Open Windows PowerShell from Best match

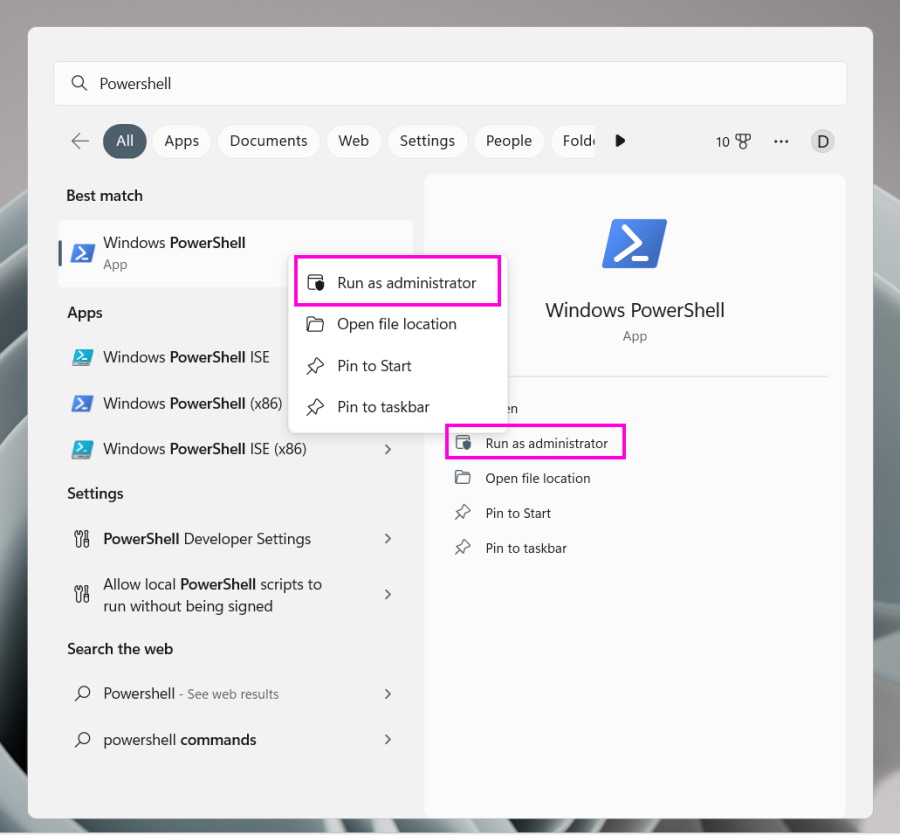coord(174,251)
